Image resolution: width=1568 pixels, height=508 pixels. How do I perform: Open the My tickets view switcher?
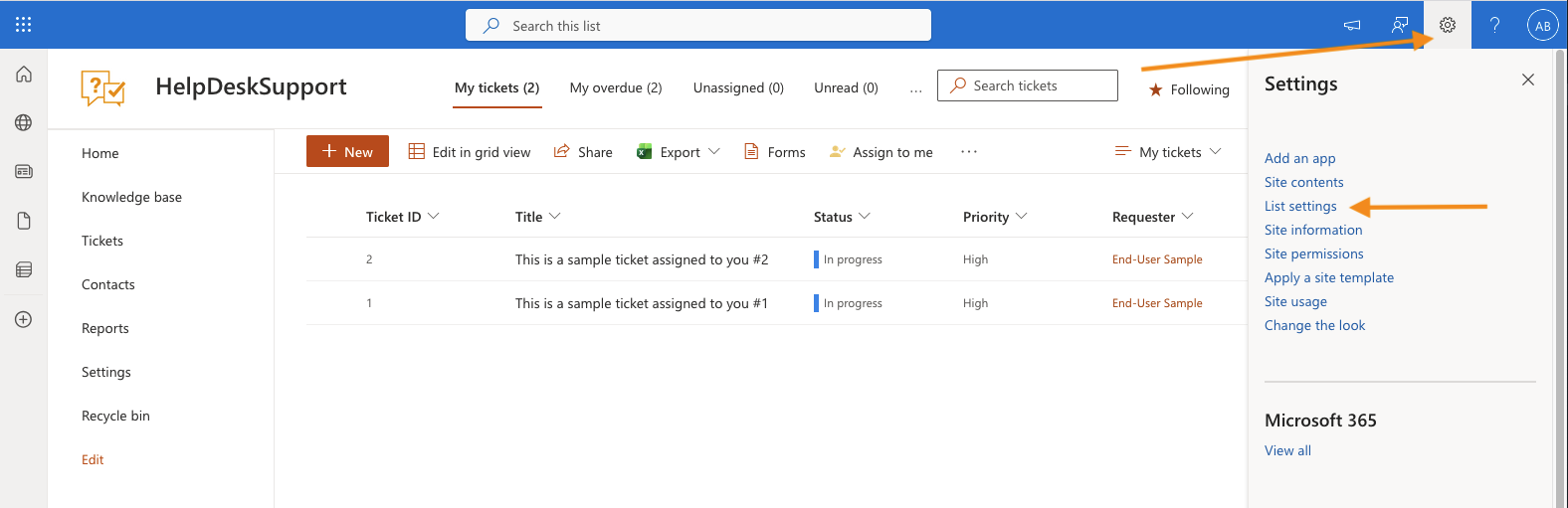(x=1169, y=152)
